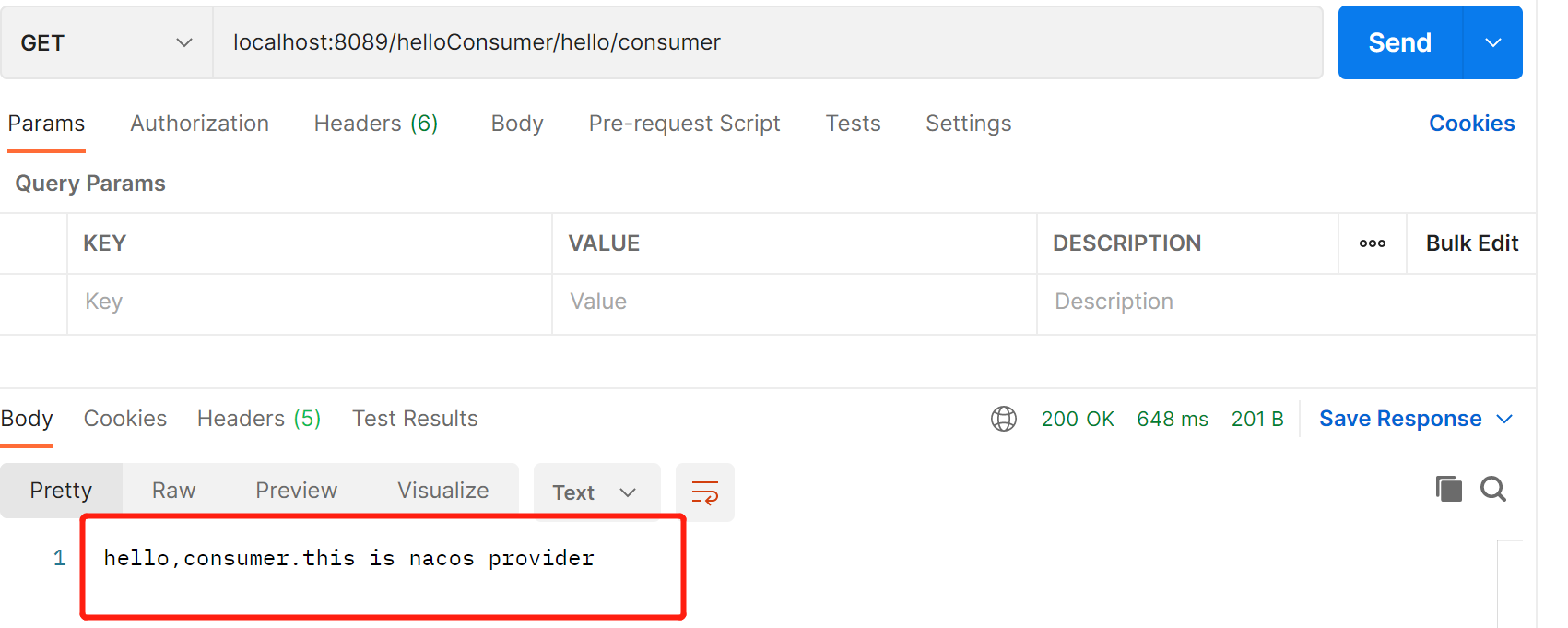Open the Cookies link
The width and height of the screenshot is (1568, 628).
point(1471,124)
